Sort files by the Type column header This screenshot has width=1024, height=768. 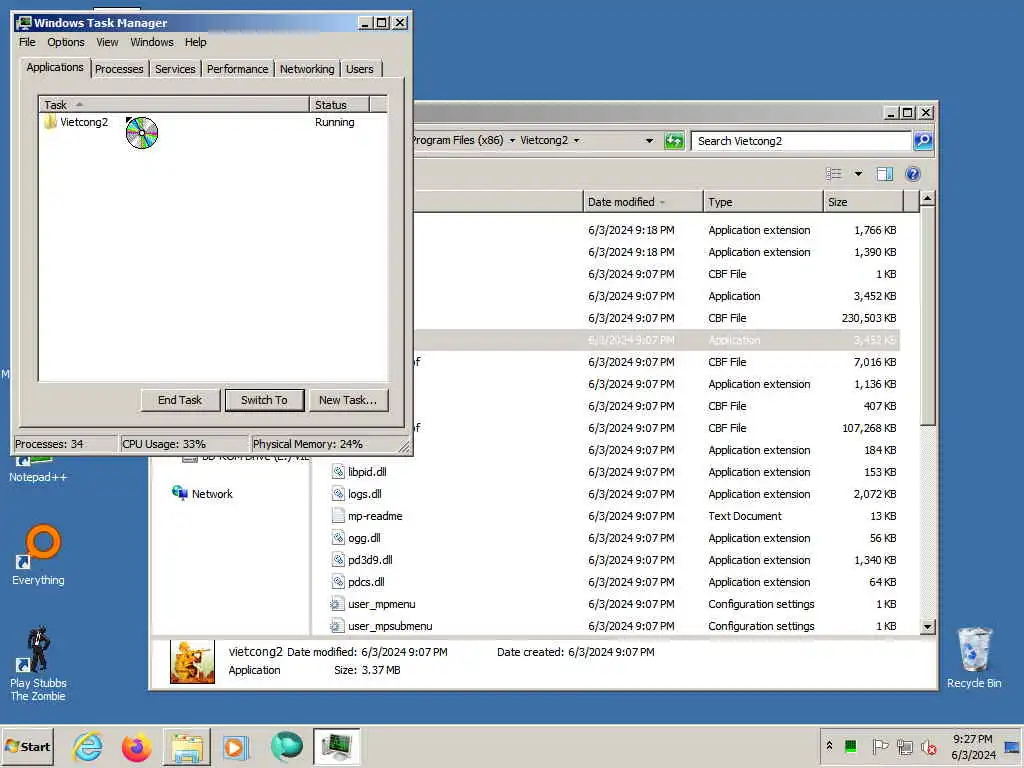[x=763, y=202]
